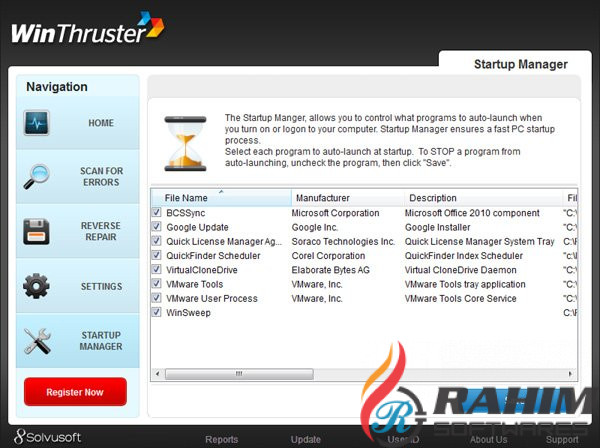Screen dimensions: 600x448
Task: Click the Support footer link
Action: (562, 440)
